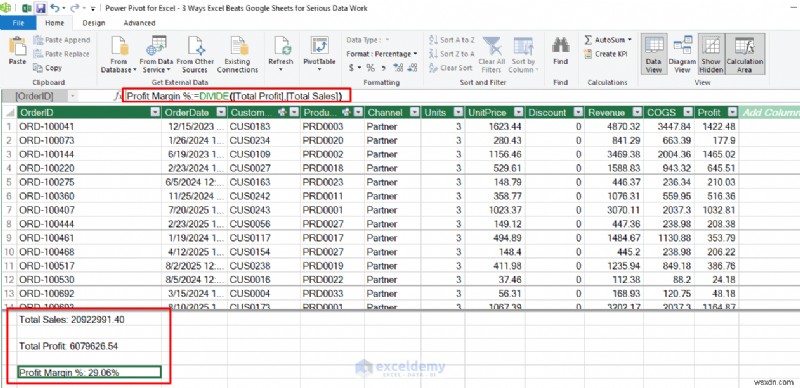
Task: Click the Redo arrow
Action: (74, 8)
